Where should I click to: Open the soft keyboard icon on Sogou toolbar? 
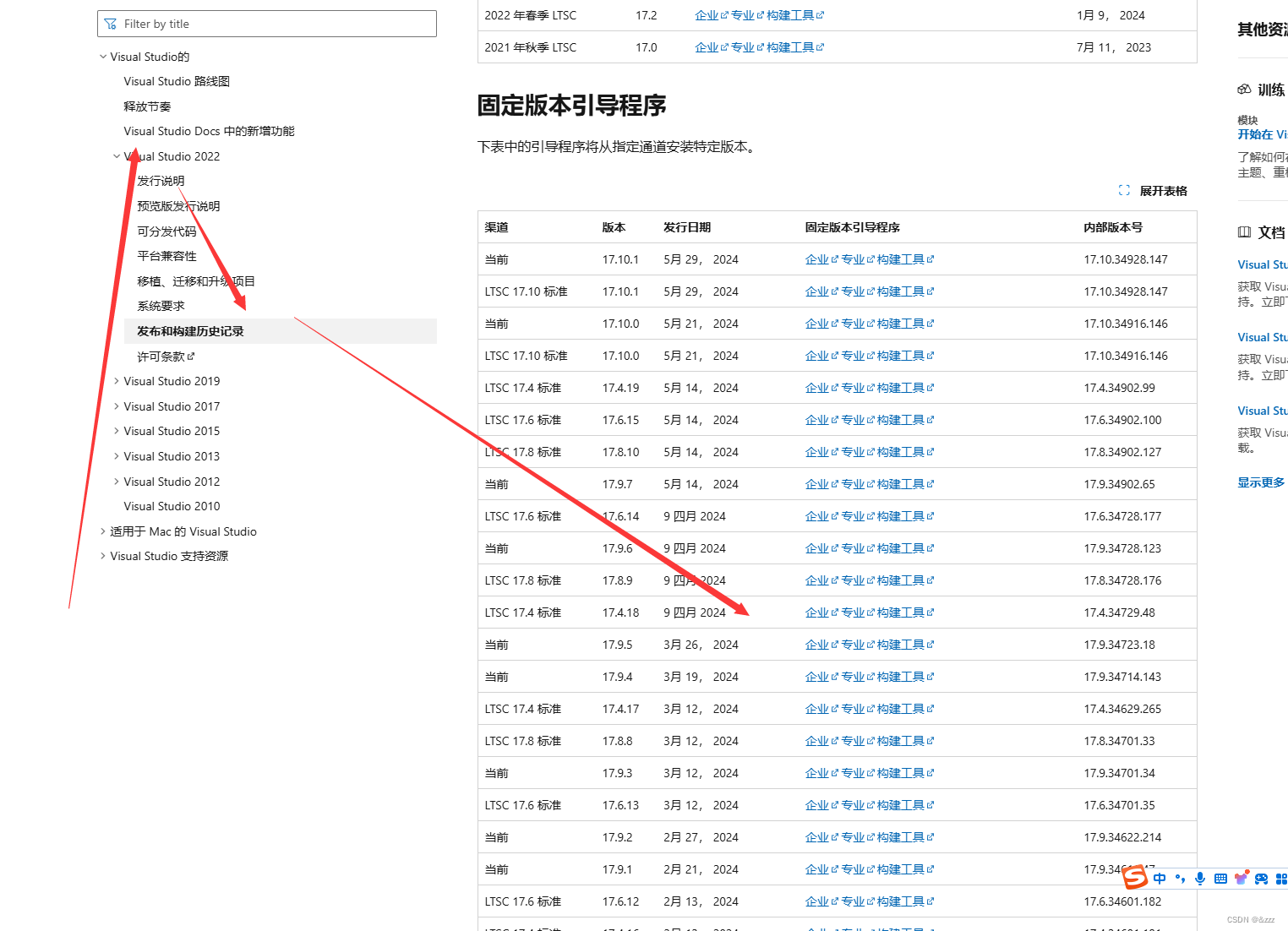pyautogui.click(x=1220, y=879)
